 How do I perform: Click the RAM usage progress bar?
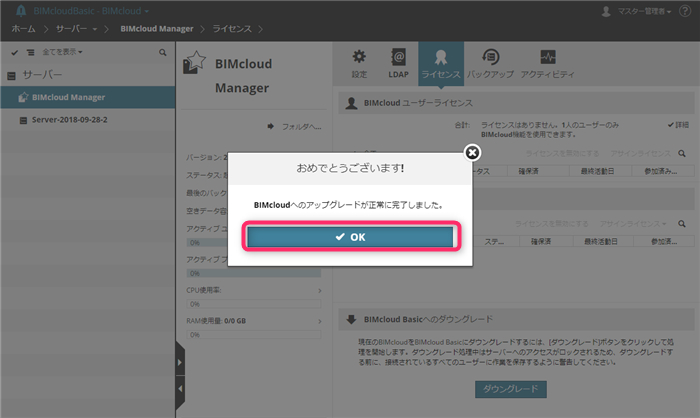click(x=254, y=335)
